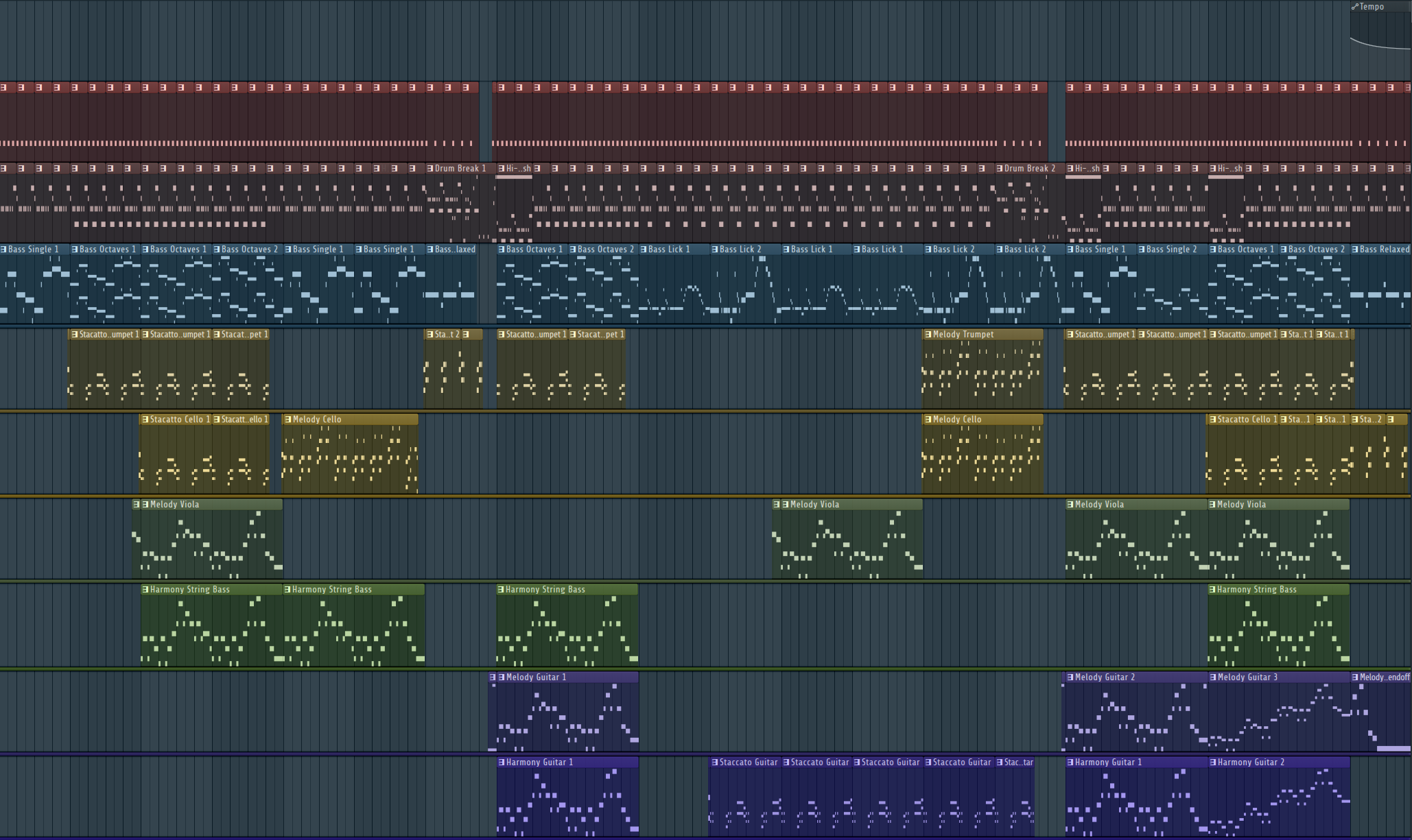Click the Tempo automation clip label
1412x840 pixels.
tap(1372, 7)
